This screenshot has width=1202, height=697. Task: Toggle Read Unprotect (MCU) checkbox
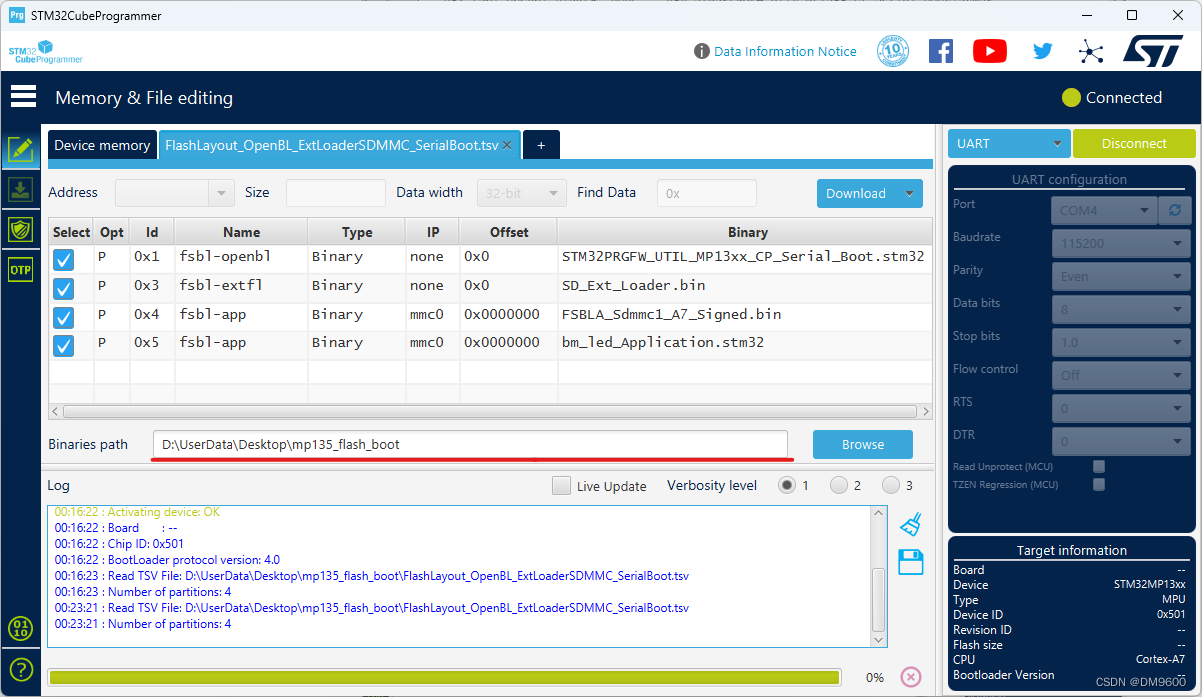pos(1099,467)
